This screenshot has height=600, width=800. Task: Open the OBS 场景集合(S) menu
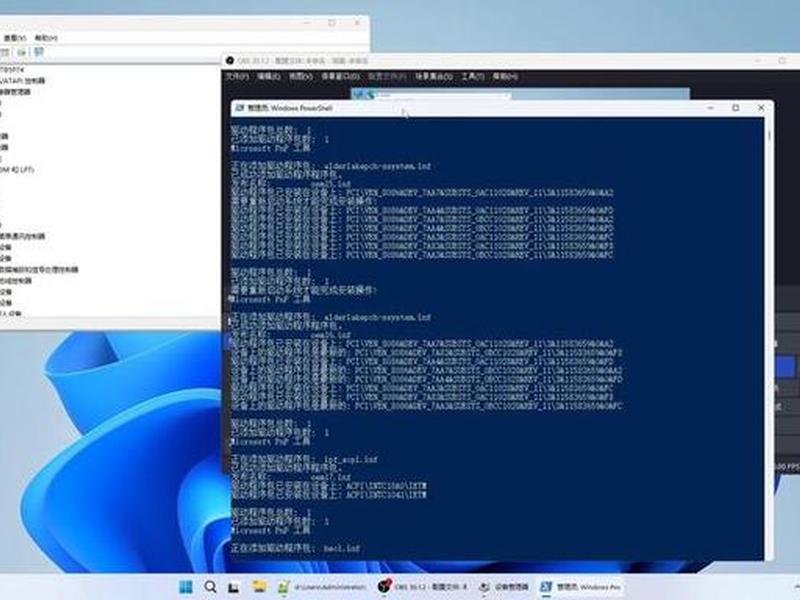[434, 77]
